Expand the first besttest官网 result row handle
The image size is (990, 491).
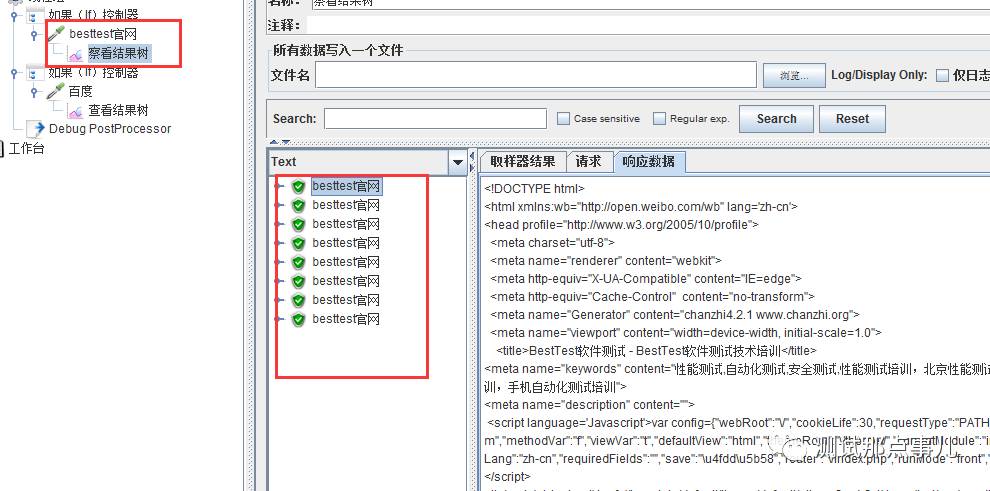click(279, 186)
